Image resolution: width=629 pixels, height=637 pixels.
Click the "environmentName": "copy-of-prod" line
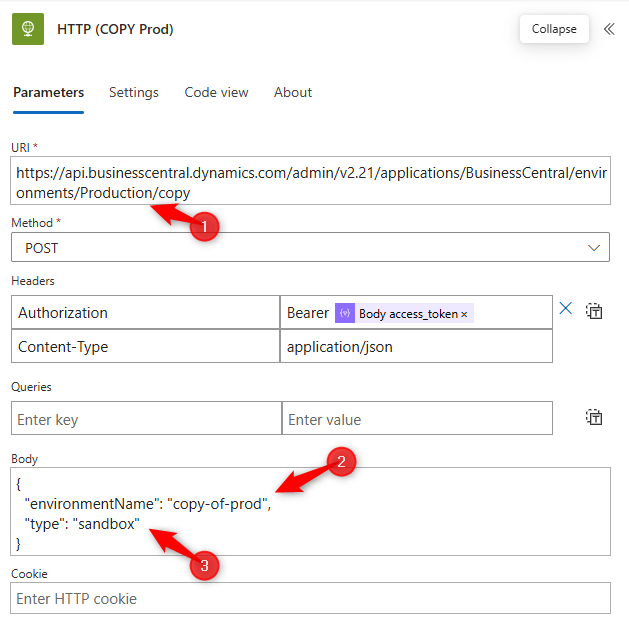tap(147, 504)
